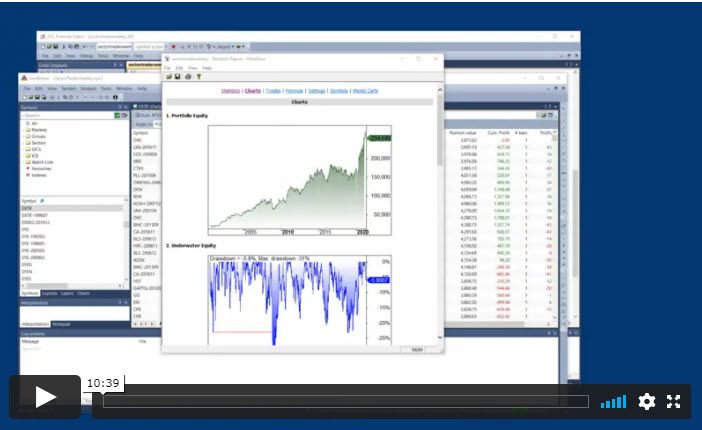Open the Symbols link in the backtest report

(339, 91)
